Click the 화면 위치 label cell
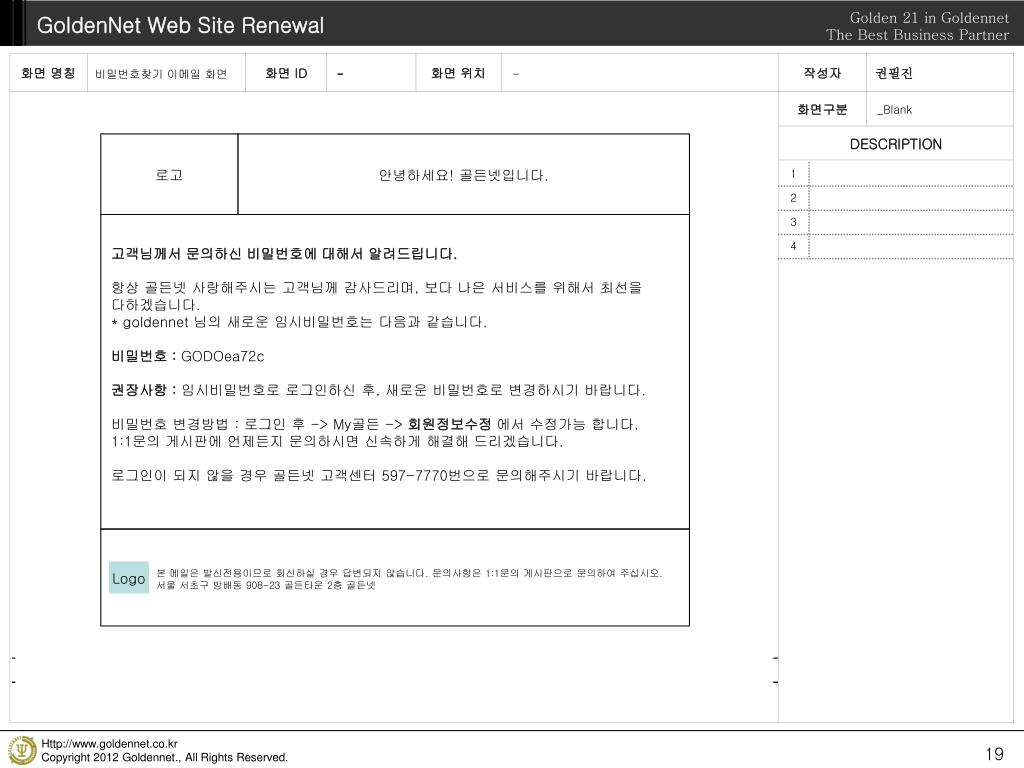Screen dimensions: 1024x768 (x=458, y=73)
